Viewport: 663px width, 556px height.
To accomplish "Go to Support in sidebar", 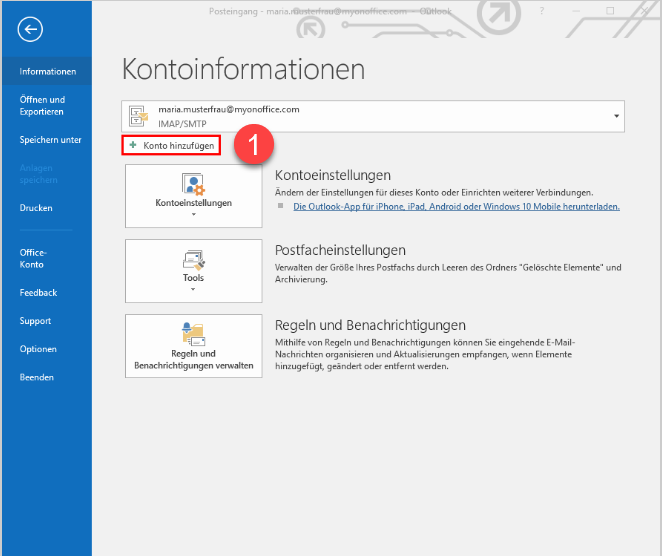I will click(35, 321).
